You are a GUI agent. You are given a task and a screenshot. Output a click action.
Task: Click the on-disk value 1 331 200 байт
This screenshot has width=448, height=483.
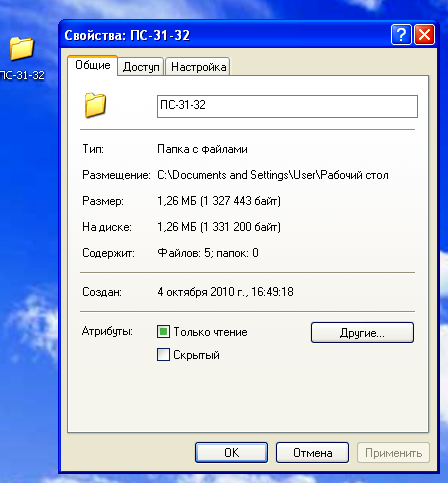coord(240,227)
